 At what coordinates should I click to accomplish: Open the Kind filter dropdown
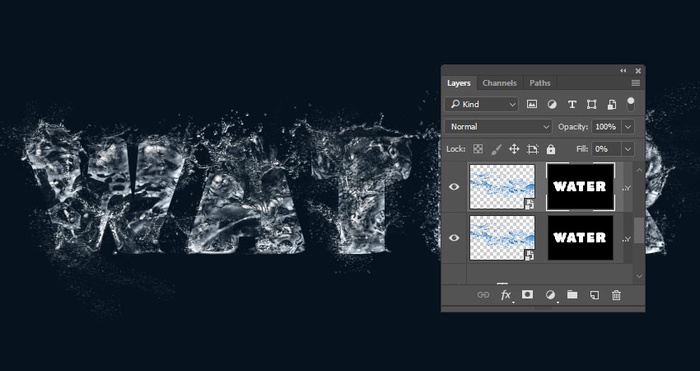pyautogui.click(x=482, y=104)
